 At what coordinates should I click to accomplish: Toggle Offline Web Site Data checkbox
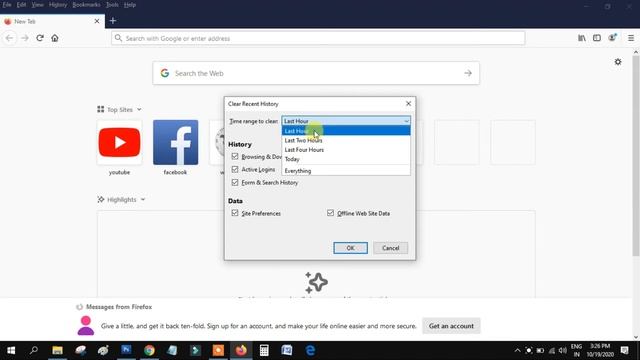(x=330, y=213)
